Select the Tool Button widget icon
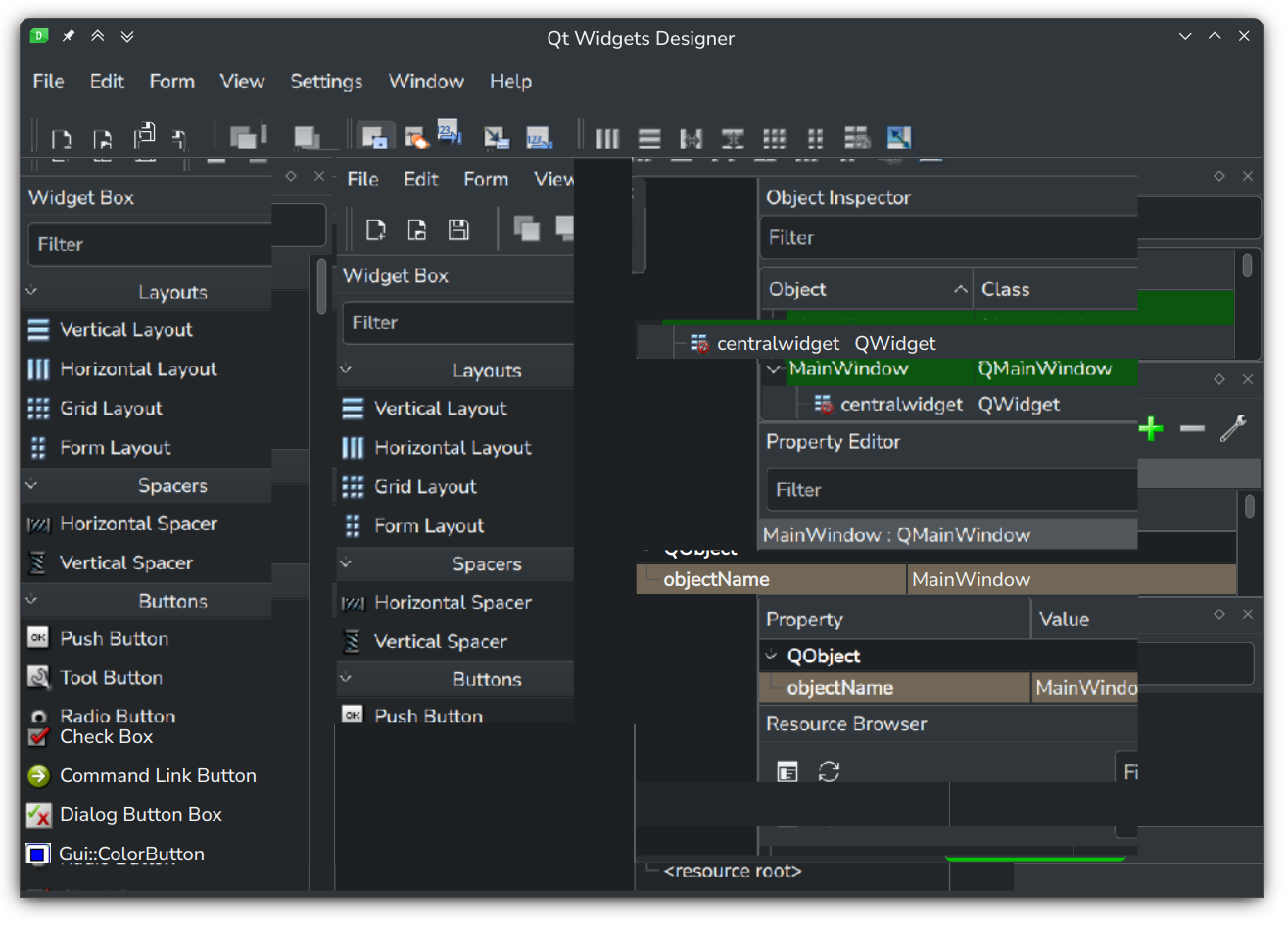The height and width of the screenshot is (927, 1288). click(x=38, y=677)
